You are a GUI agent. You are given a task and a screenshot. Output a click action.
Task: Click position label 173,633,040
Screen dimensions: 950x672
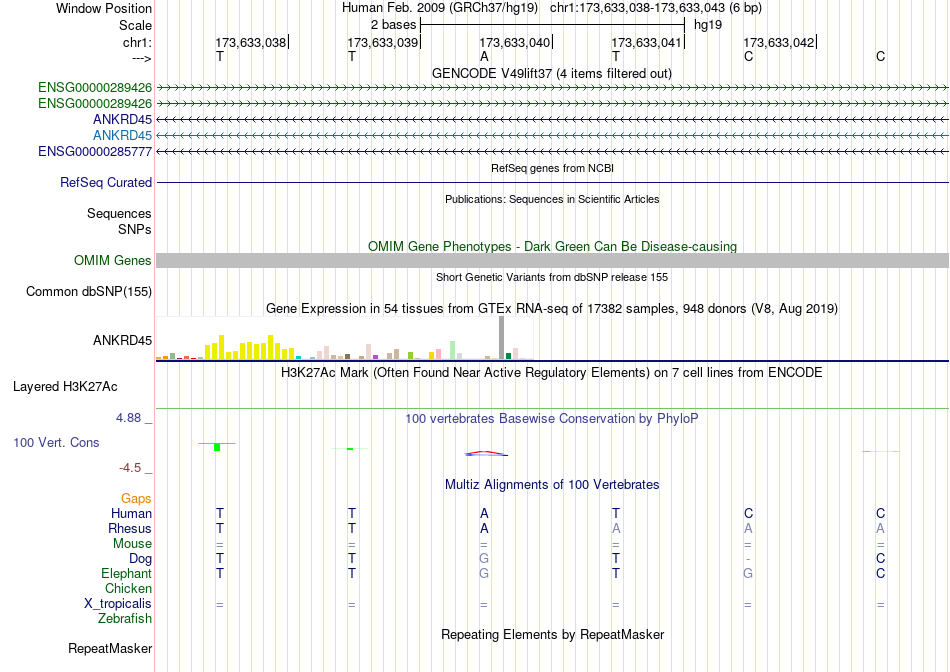[514, 42]
